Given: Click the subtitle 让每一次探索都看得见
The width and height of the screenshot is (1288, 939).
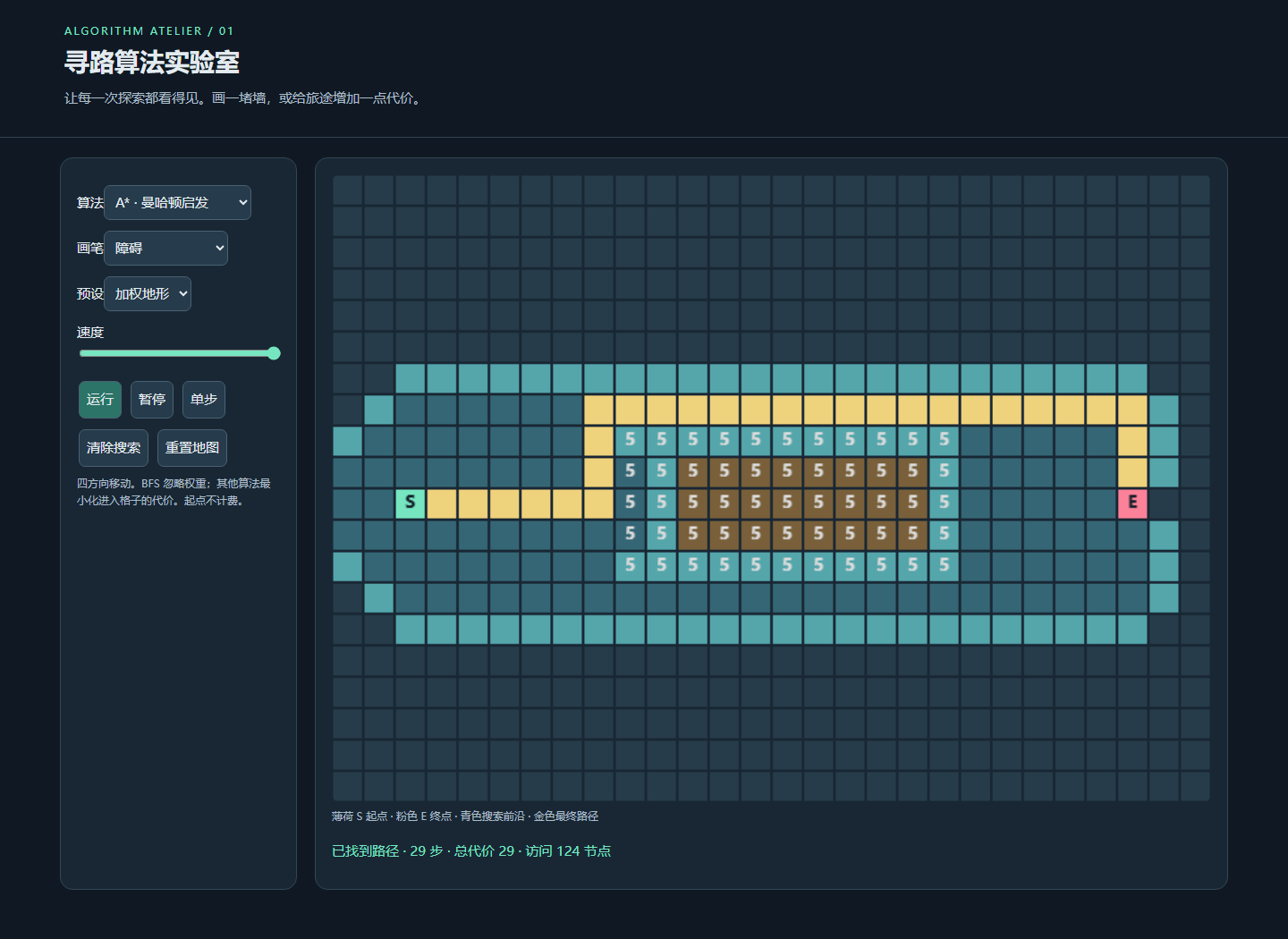Looking at the screenshot, I should coord(244,97).
